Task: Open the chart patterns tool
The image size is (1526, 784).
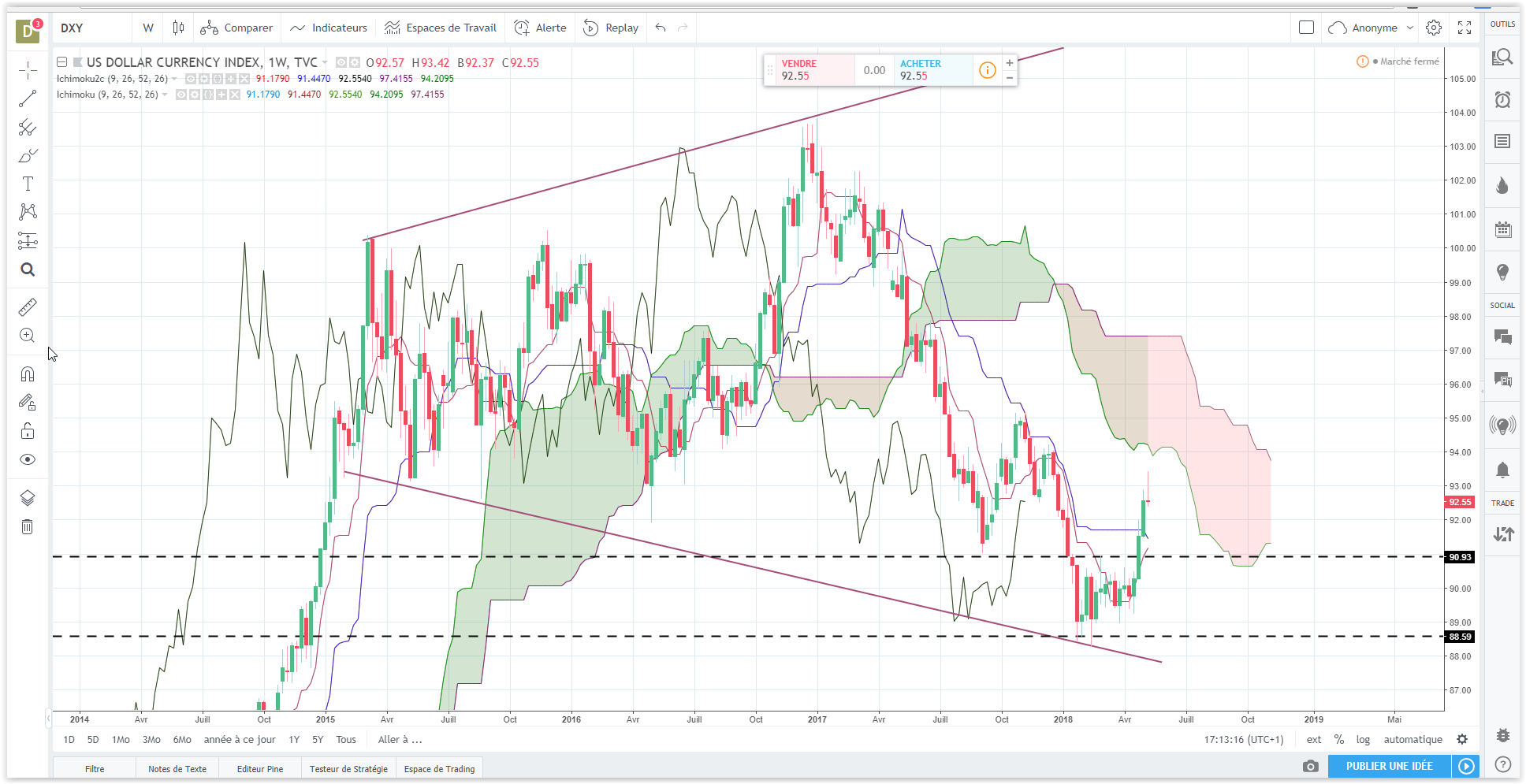Action: [28, 212]
